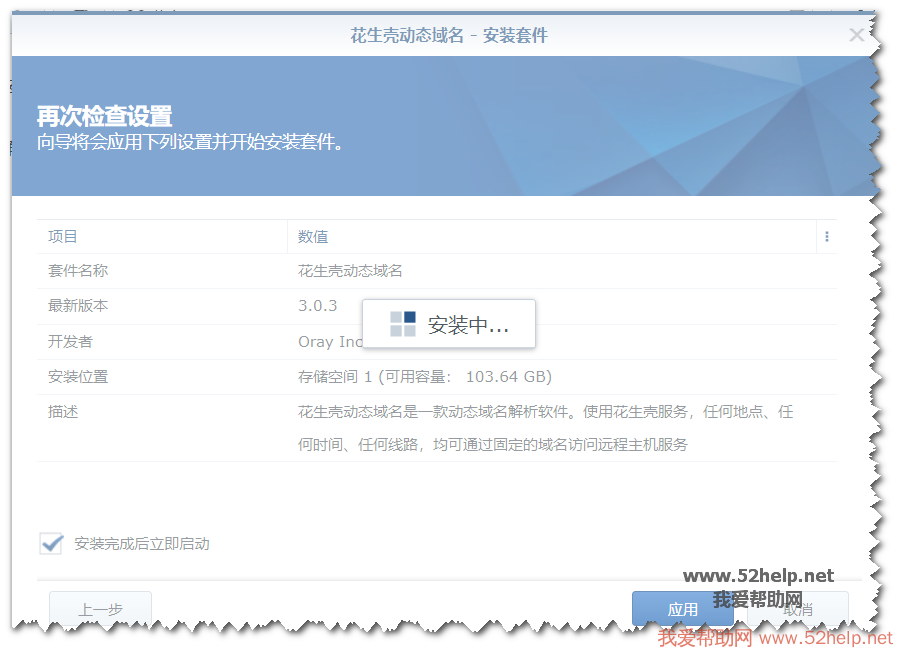Click the 3.0.3 version value

coord(318,306)
